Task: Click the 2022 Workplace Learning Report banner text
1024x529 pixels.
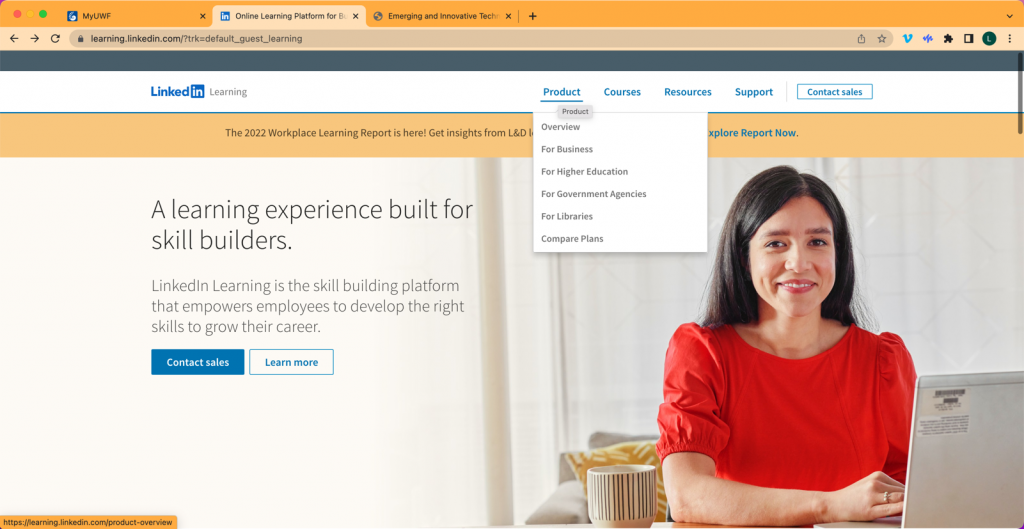Action: click(x=379, y=133)
